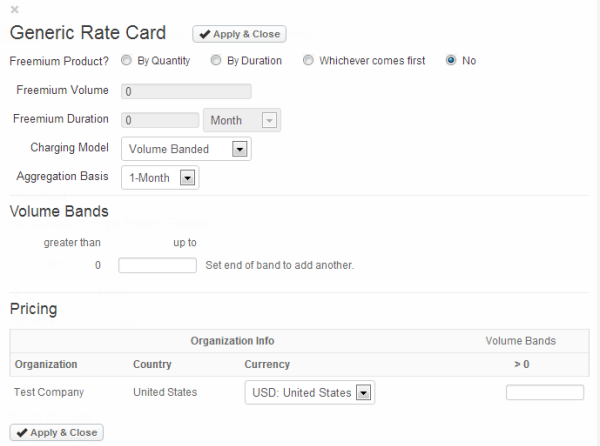Click the Freemium Duration number field

tap(159, 120)
